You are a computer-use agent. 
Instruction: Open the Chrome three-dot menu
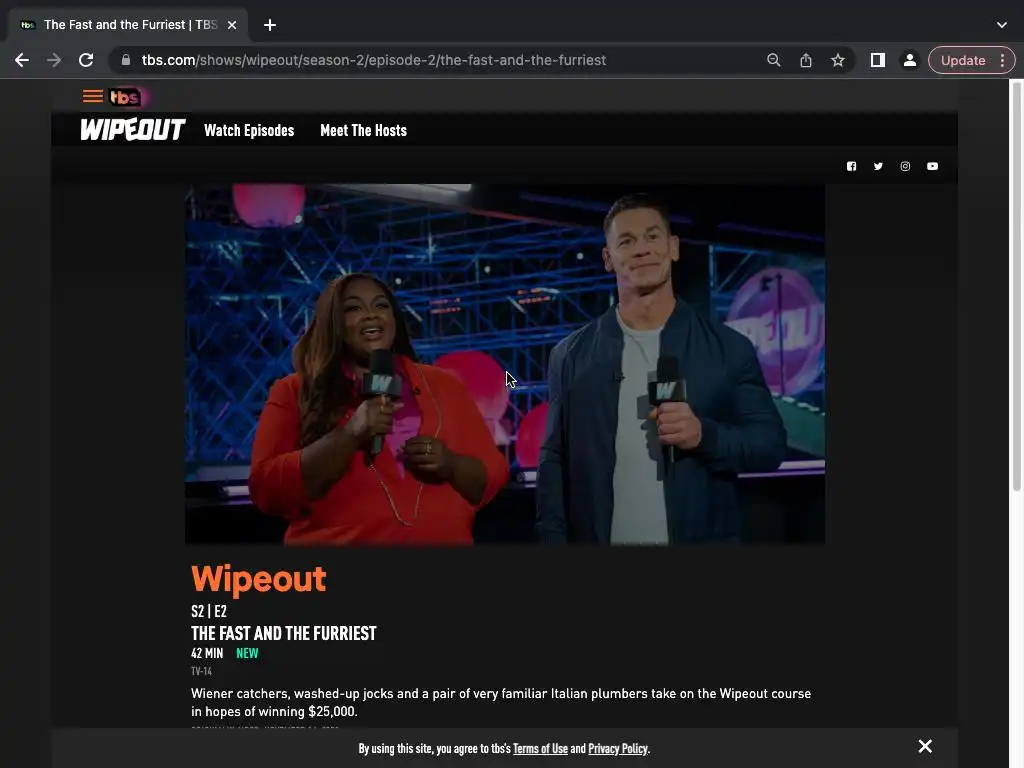click(x=1002, y=60)
